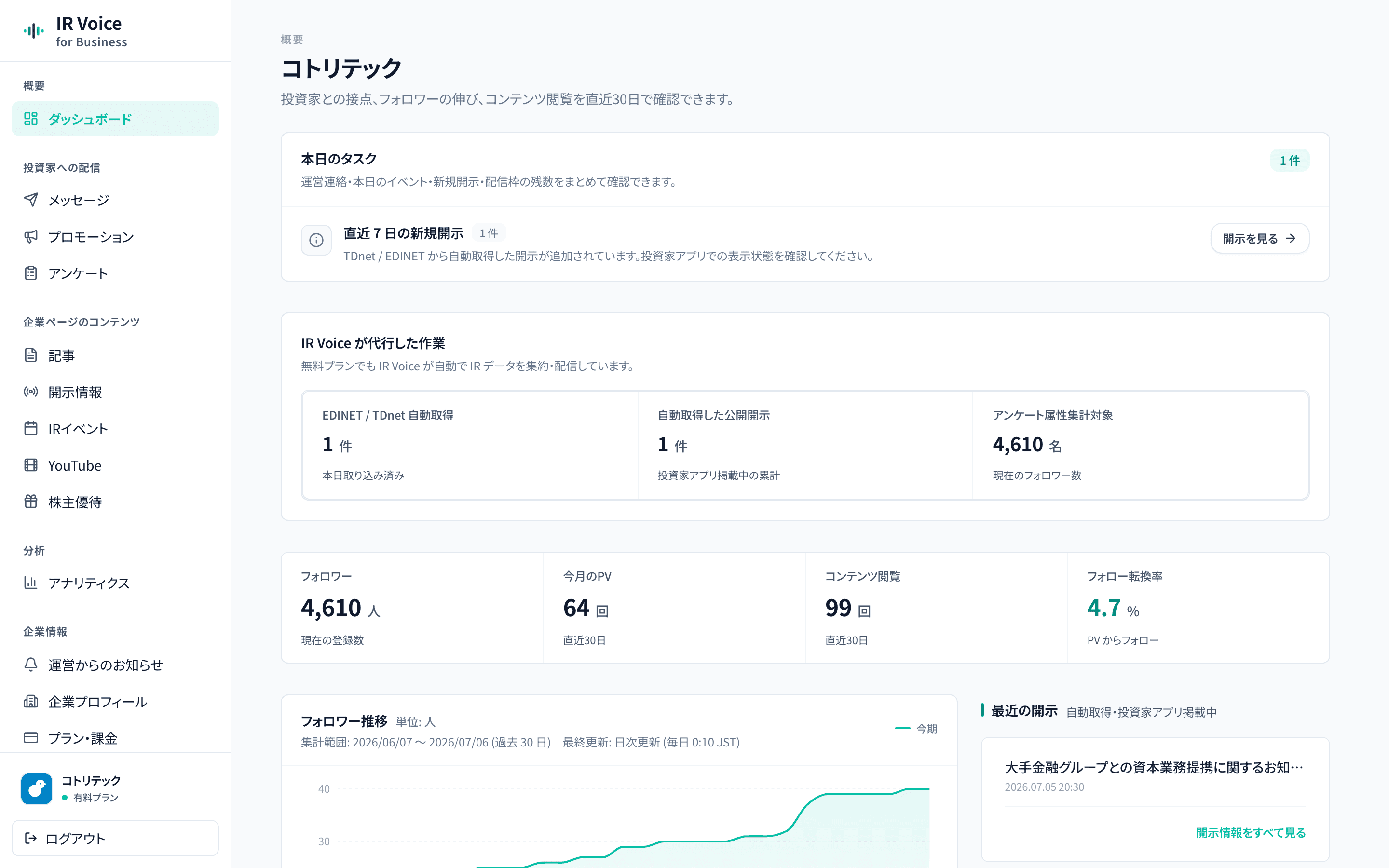The image size is (1389, 868).
Task: Open the ダッシュボード menu item
Action: [115, 119]
